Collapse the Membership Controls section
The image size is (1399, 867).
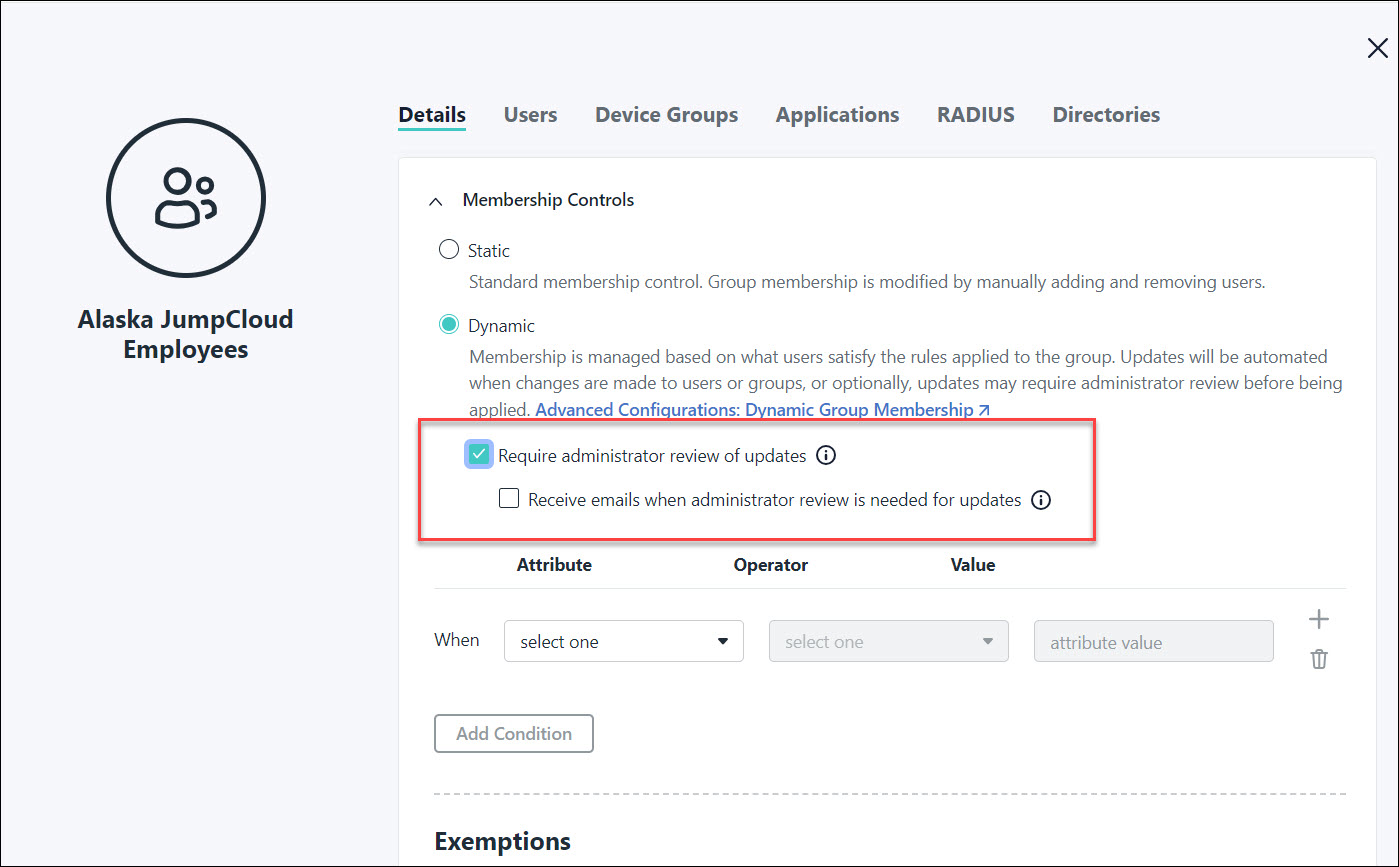(435, 201)
